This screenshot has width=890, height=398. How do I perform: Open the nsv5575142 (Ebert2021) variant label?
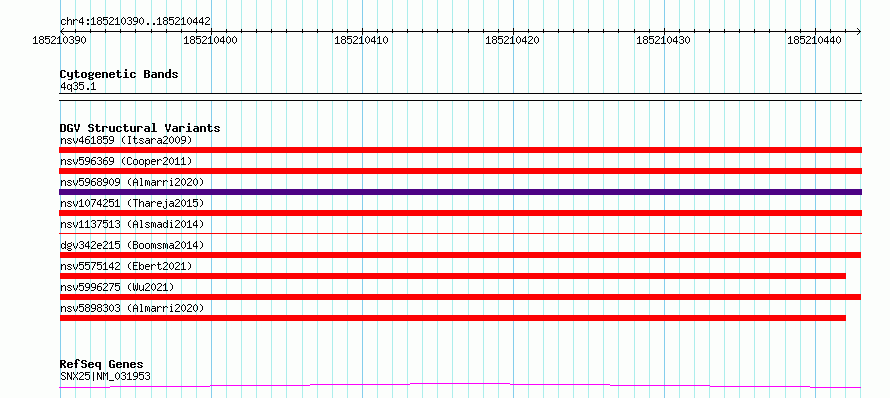(126, 266)
